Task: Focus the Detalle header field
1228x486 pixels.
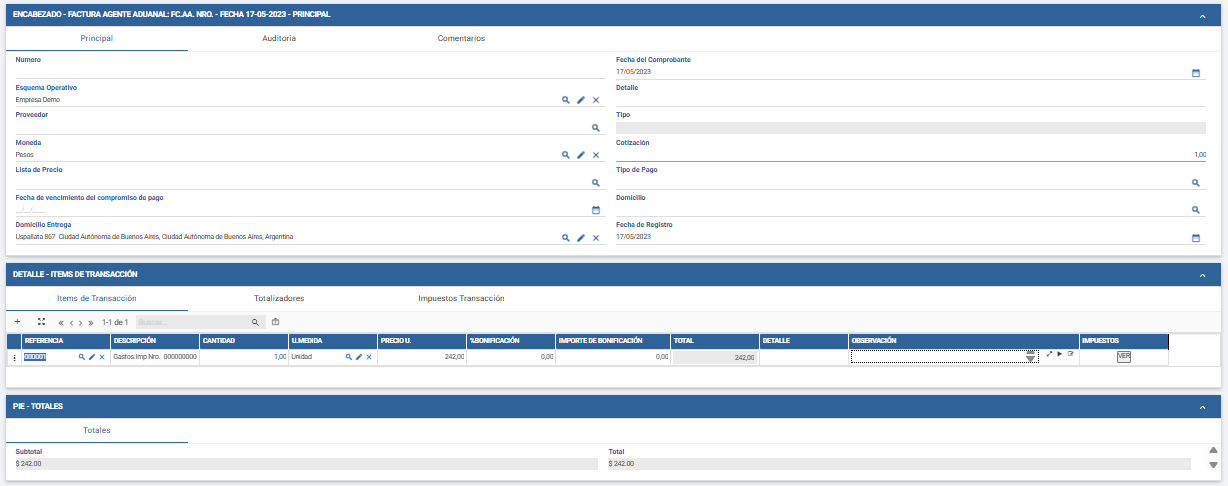Action: point(911,100)
